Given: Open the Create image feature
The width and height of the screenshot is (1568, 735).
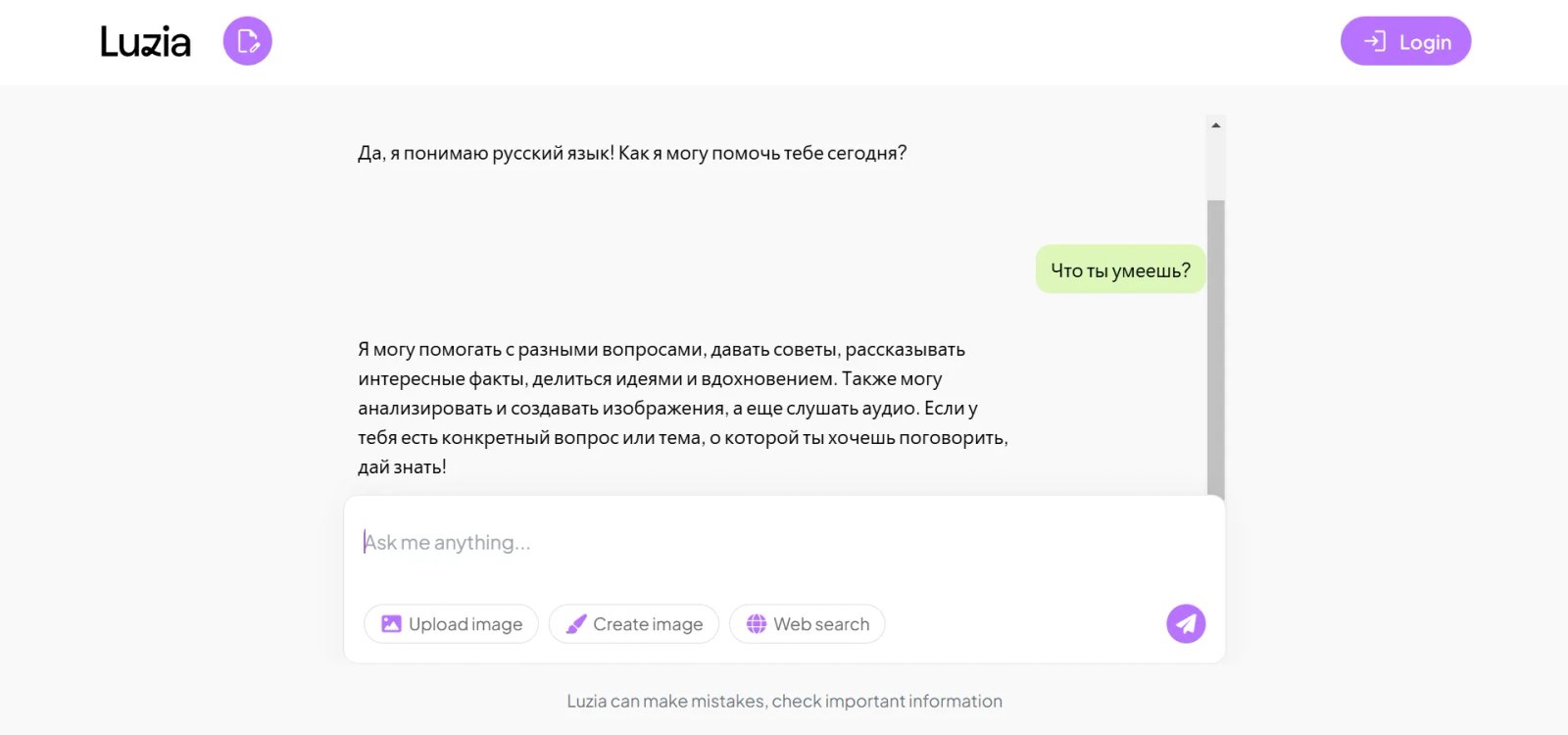Looking at the screenshot, I should point(634,623).
